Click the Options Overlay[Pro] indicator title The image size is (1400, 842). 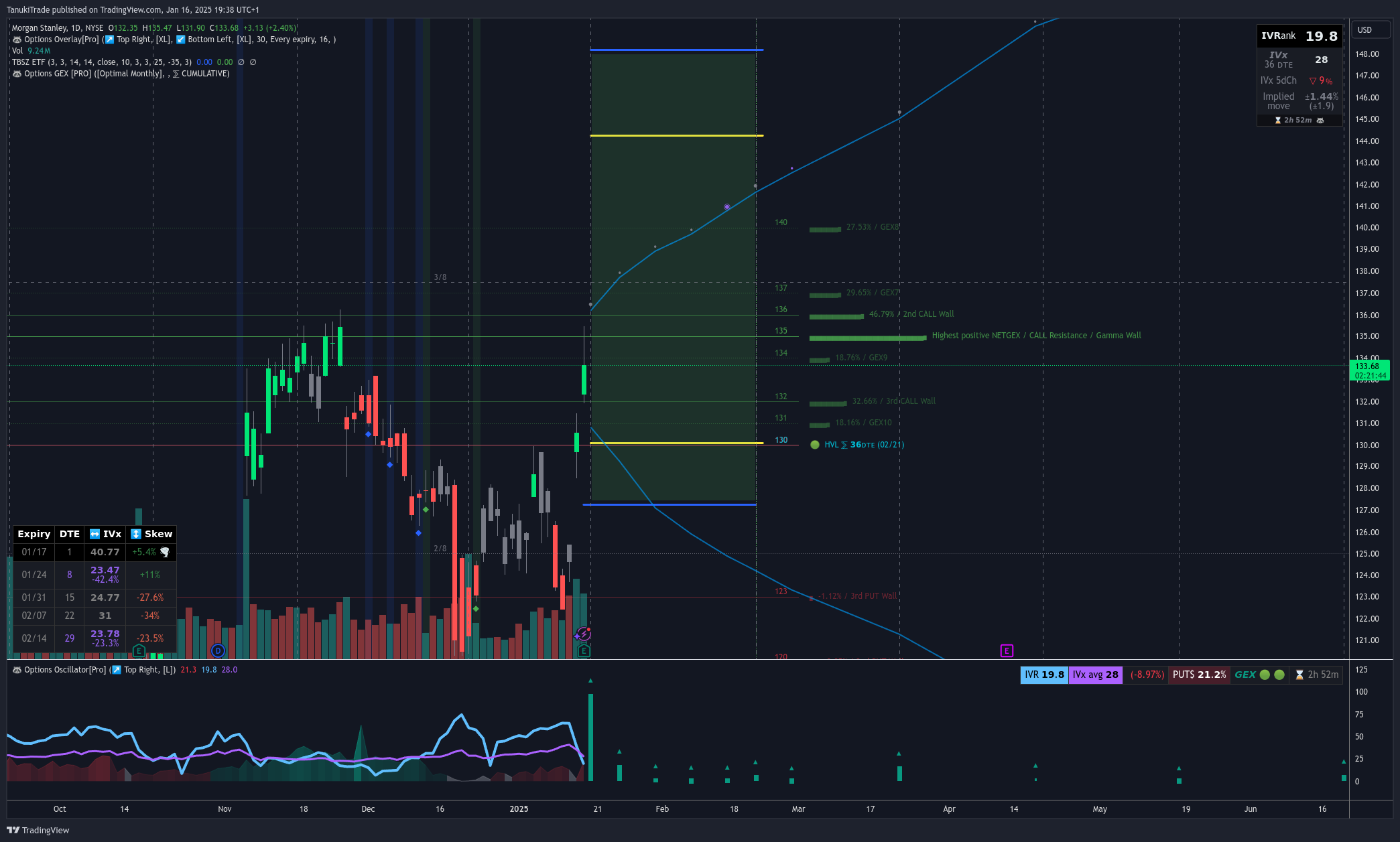[x=61, y=40]
